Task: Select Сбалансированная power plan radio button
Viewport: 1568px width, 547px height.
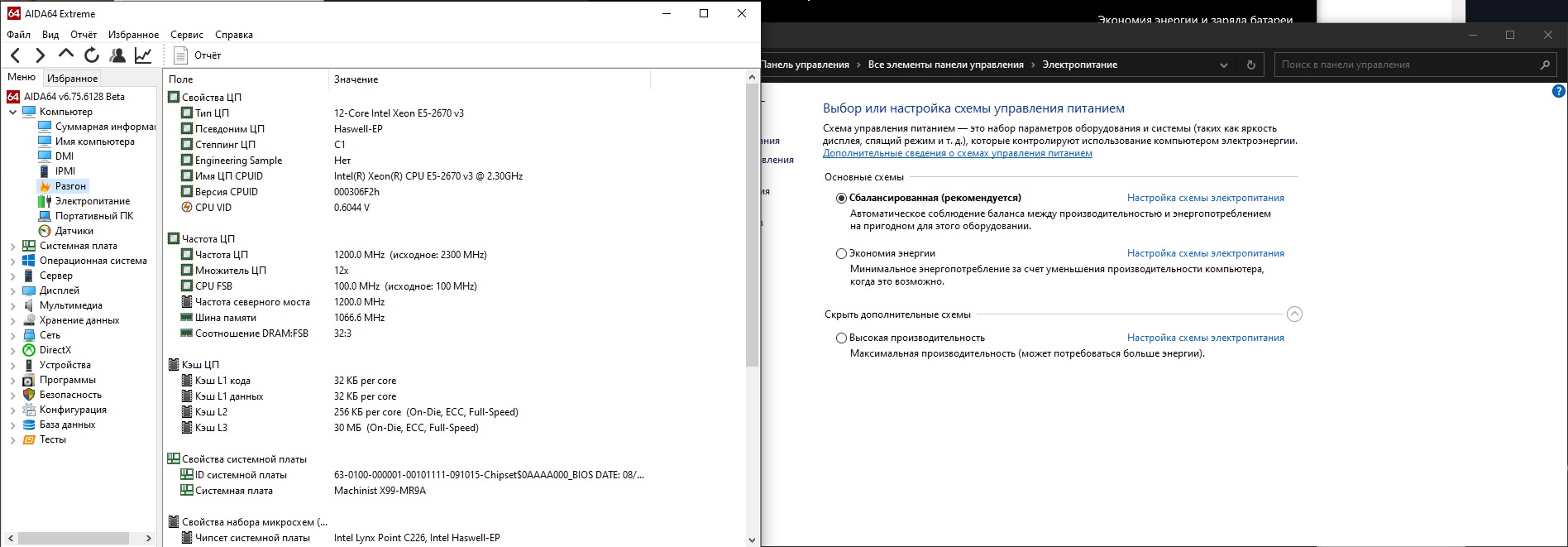Action: point(841,199)
